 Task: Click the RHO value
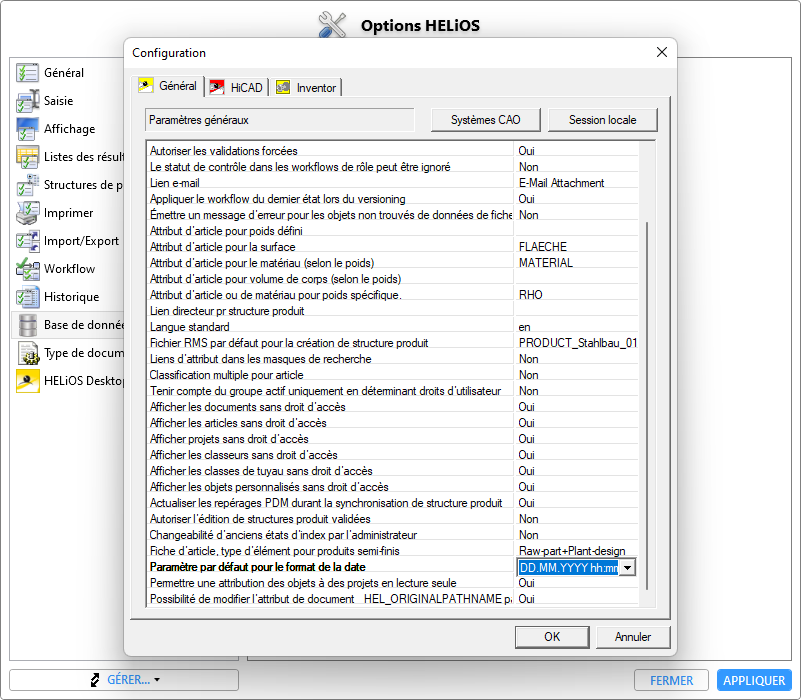pos(530,295)
